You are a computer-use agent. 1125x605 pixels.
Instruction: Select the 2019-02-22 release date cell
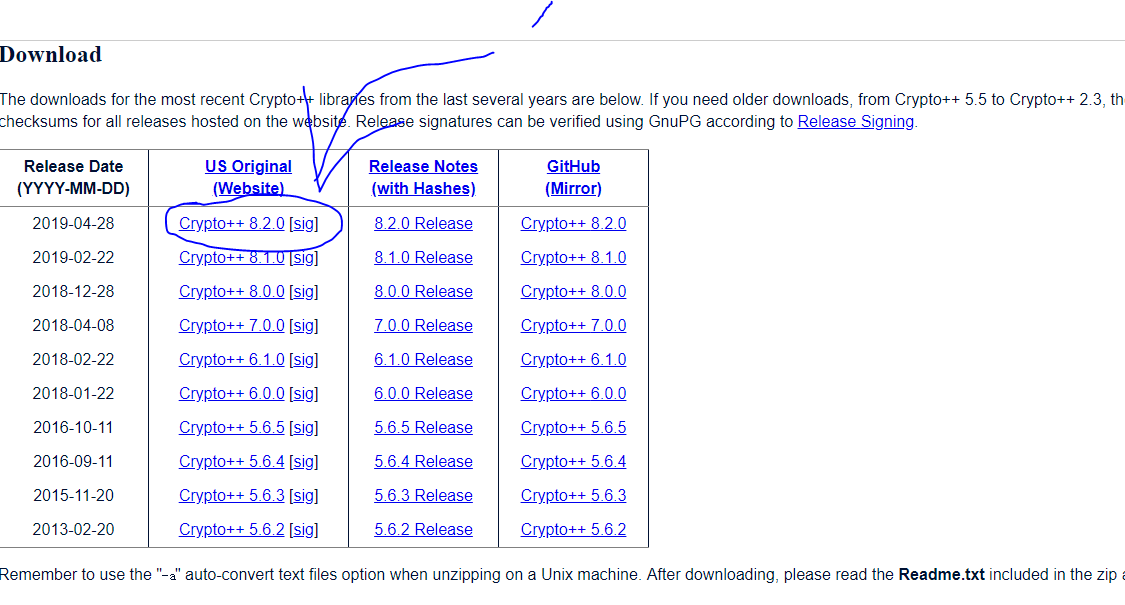coord(73,257)
